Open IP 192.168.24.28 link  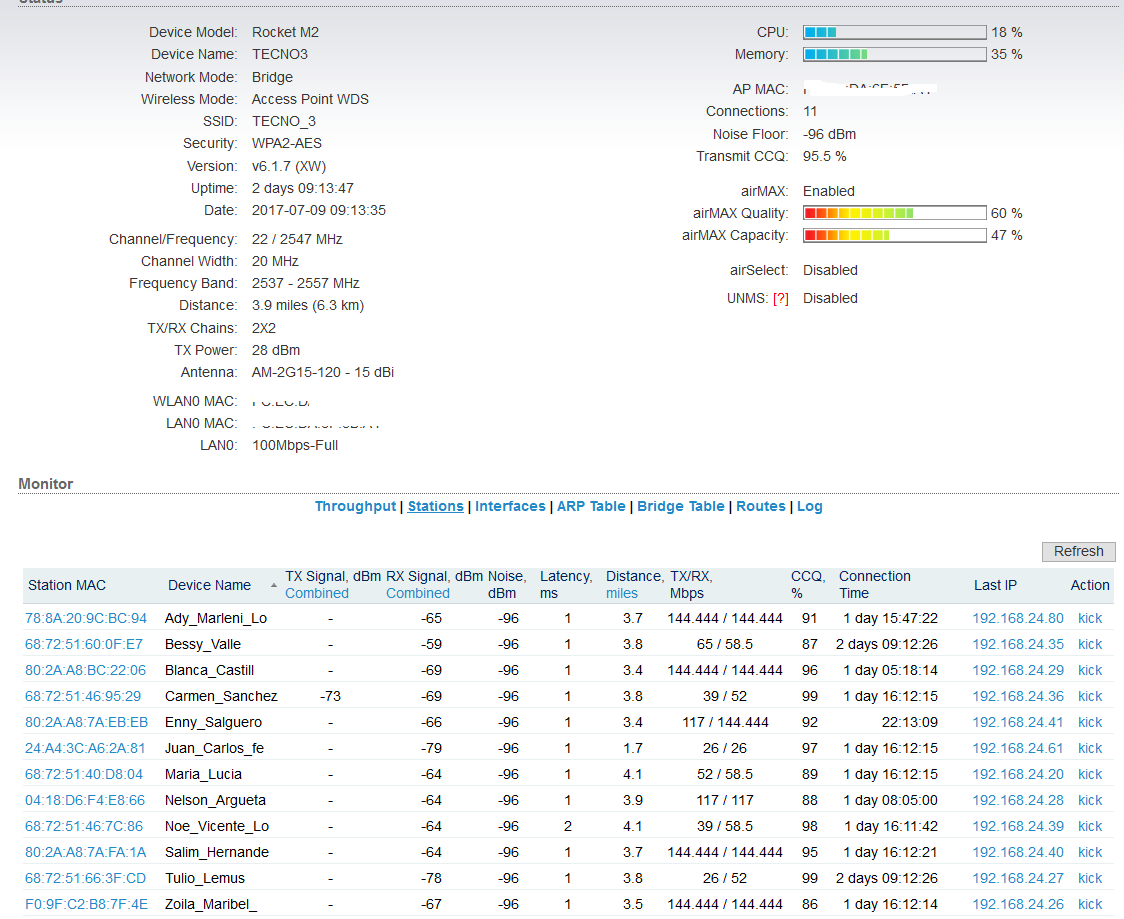[1018, 800]
